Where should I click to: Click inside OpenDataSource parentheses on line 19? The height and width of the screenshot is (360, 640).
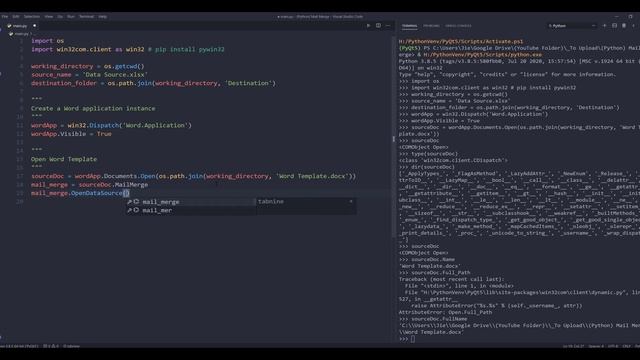126,193
